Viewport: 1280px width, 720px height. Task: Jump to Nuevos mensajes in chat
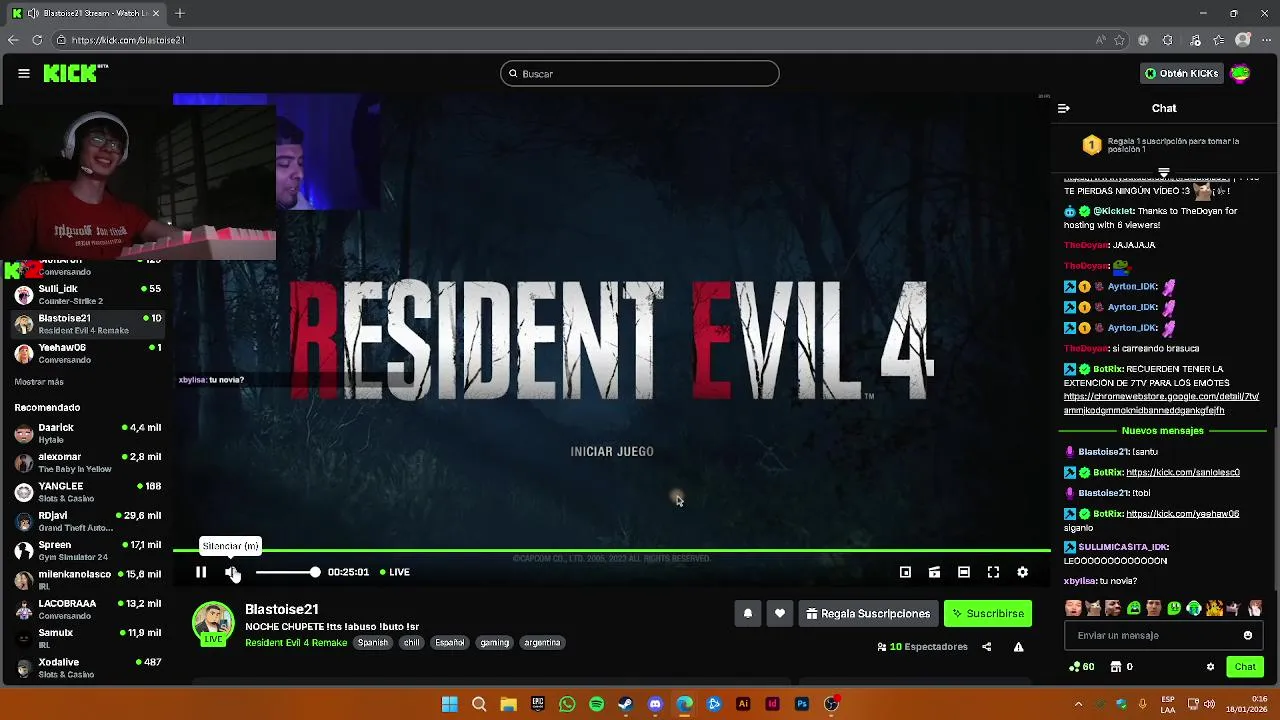click(1162, 430)
